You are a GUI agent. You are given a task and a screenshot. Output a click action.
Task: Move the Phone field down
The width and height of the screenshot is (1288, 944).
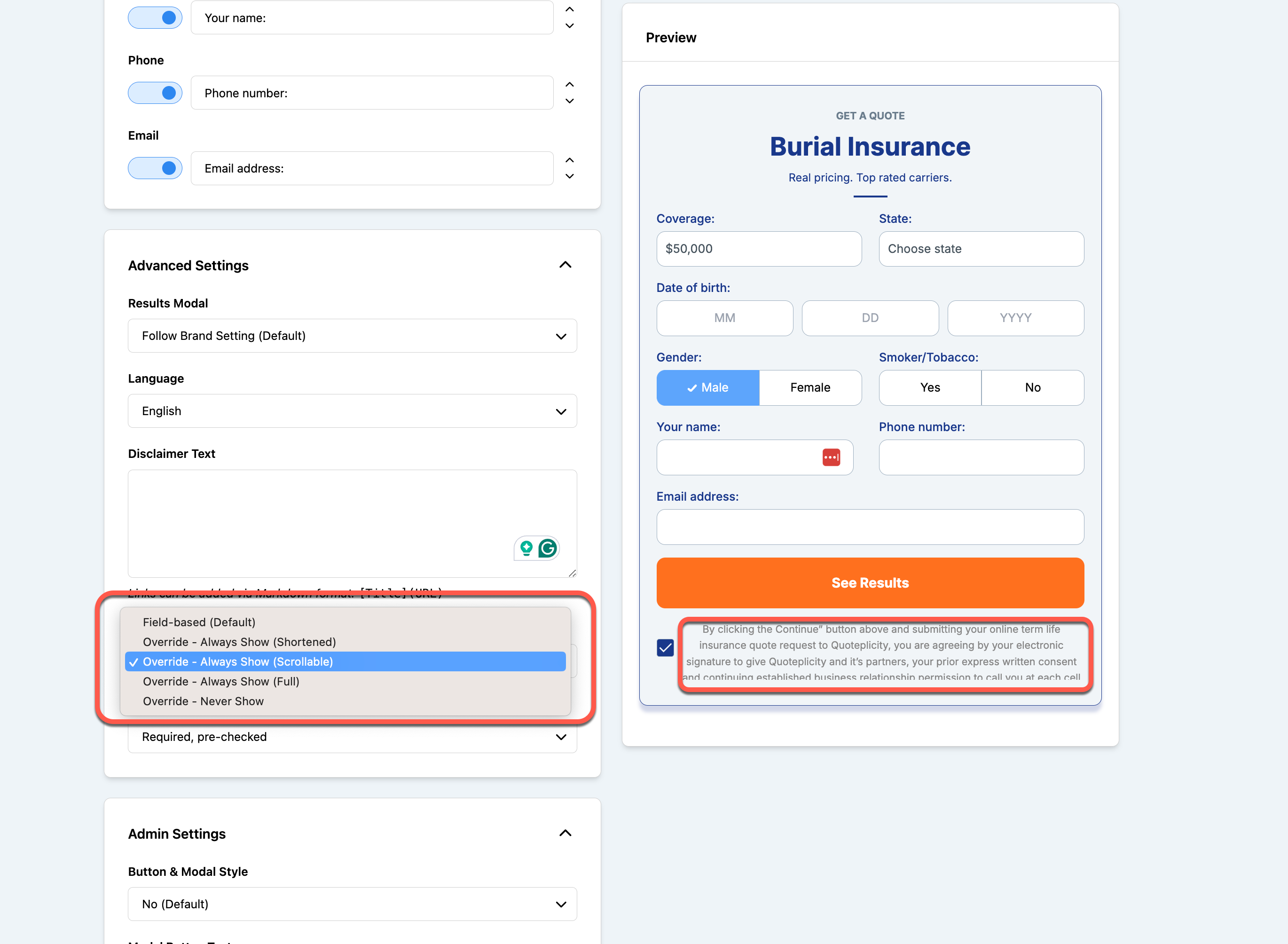tap(569, 101)
